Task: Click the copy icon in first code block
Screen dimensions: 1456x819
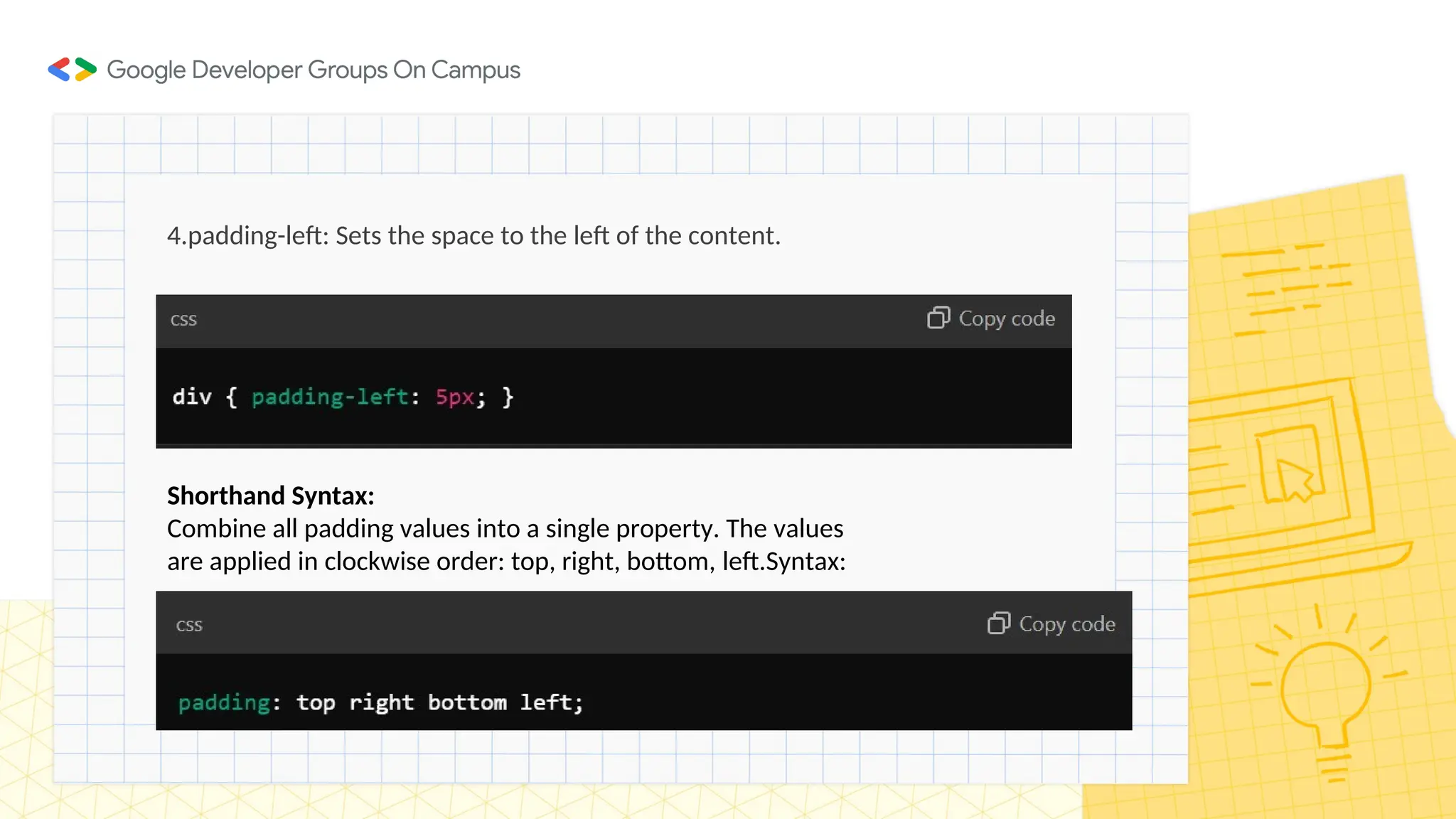Action: point(938,318)
